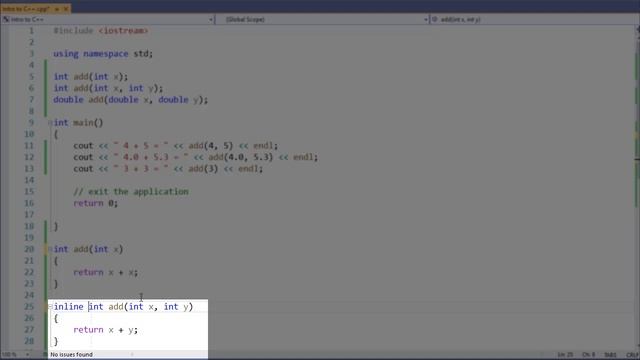Open the 100 % zoom level dropdown
The width and height of the screenshot is (640, 360).
point(16,355)
